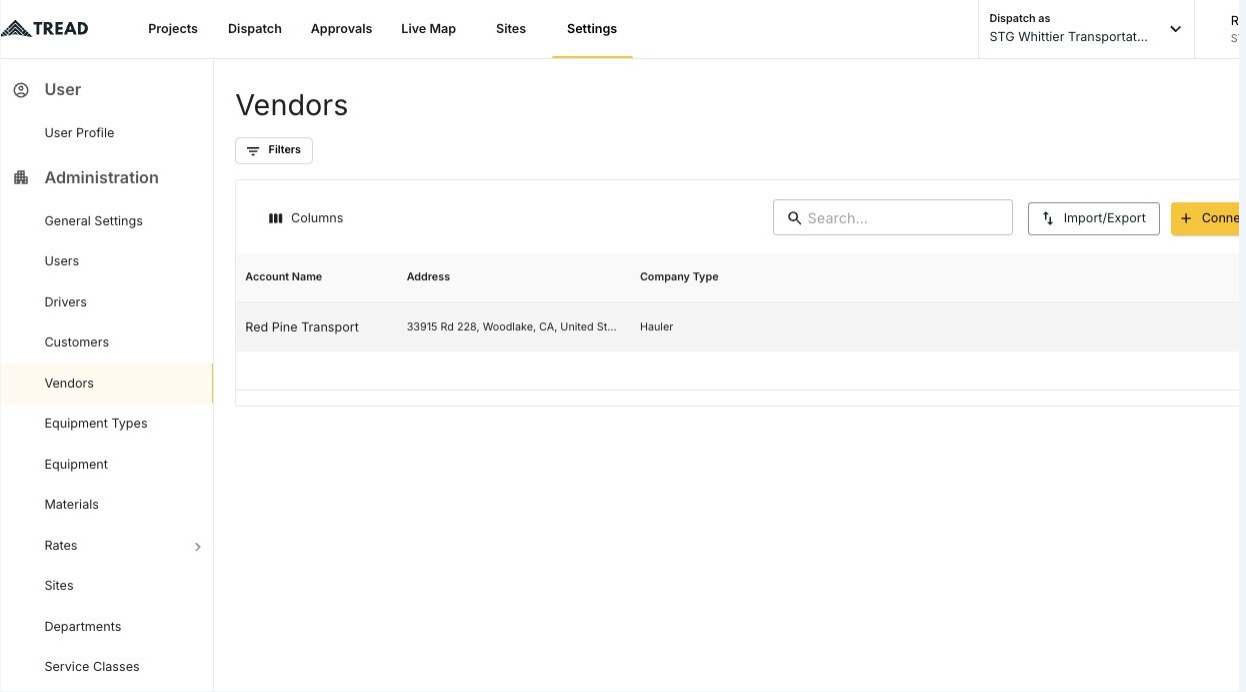Image resolution: width=1246 pixels, height=692 pixels.
Task: Click the Administration section heading
Action: point(101,178)
